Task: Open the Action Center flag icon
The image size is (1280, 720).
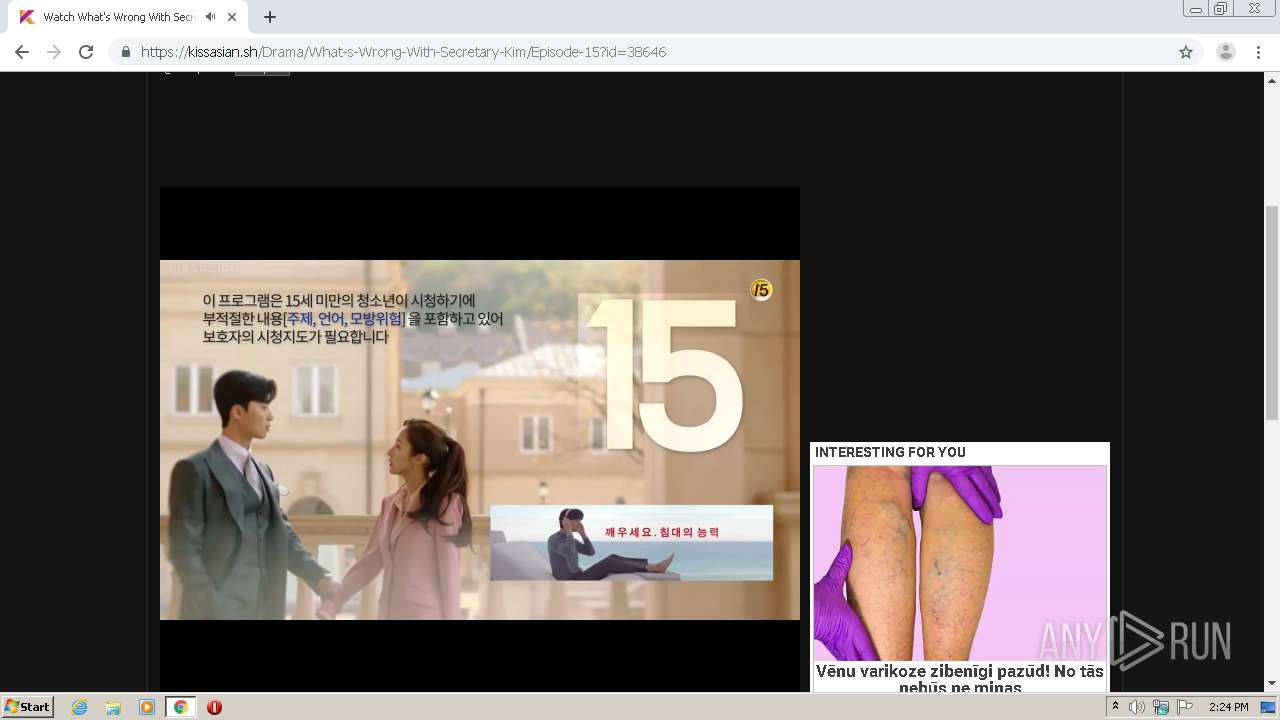Action: point(1185,707)
